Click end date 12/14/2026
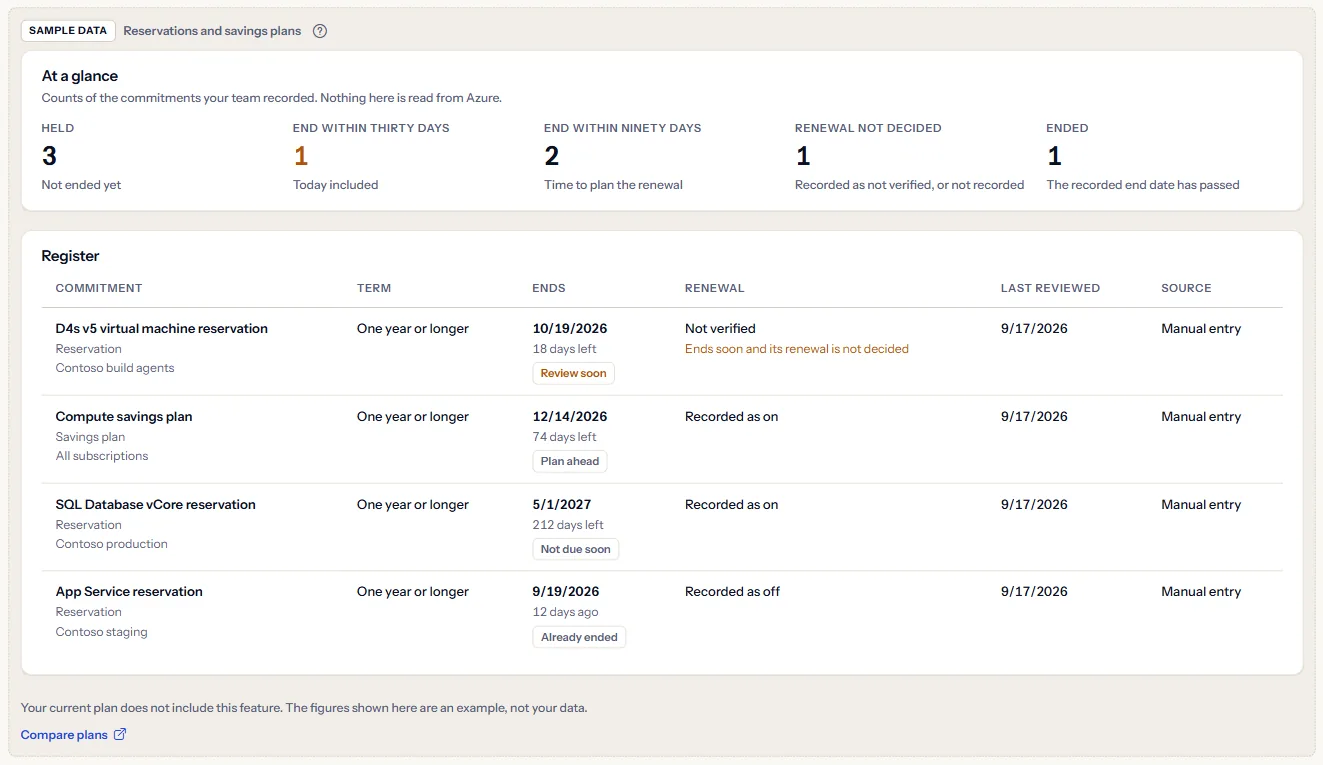1323x765 pixels. (x=570, y=416)
